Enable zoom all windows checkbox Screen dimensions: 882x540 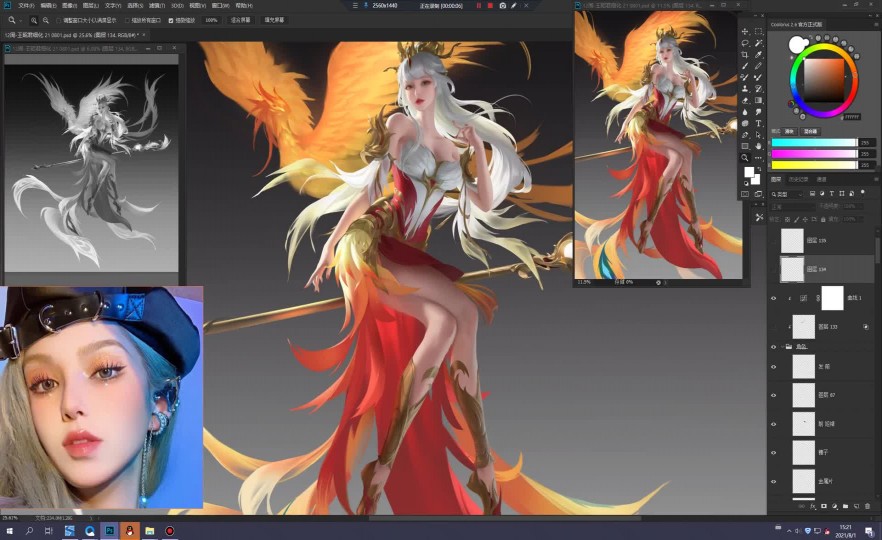point(127,20)
